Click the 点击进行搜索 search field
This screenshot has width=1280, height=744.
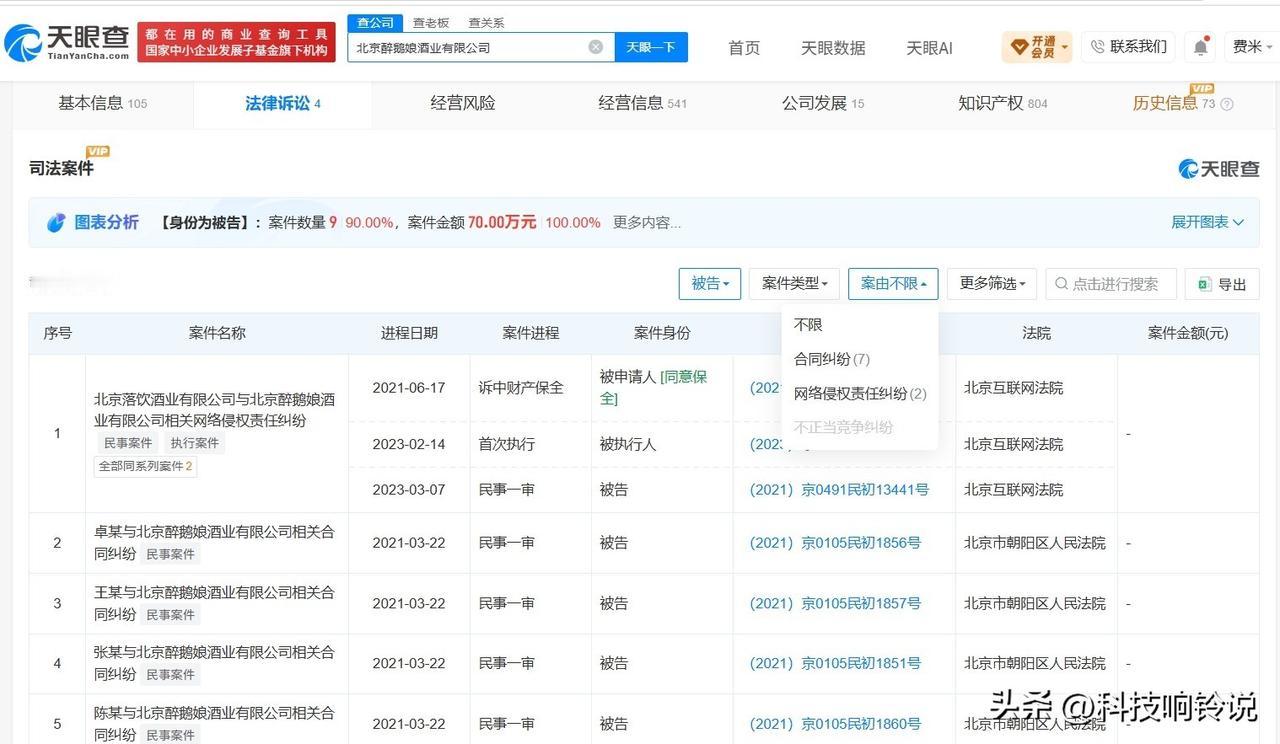[1111, 284]
